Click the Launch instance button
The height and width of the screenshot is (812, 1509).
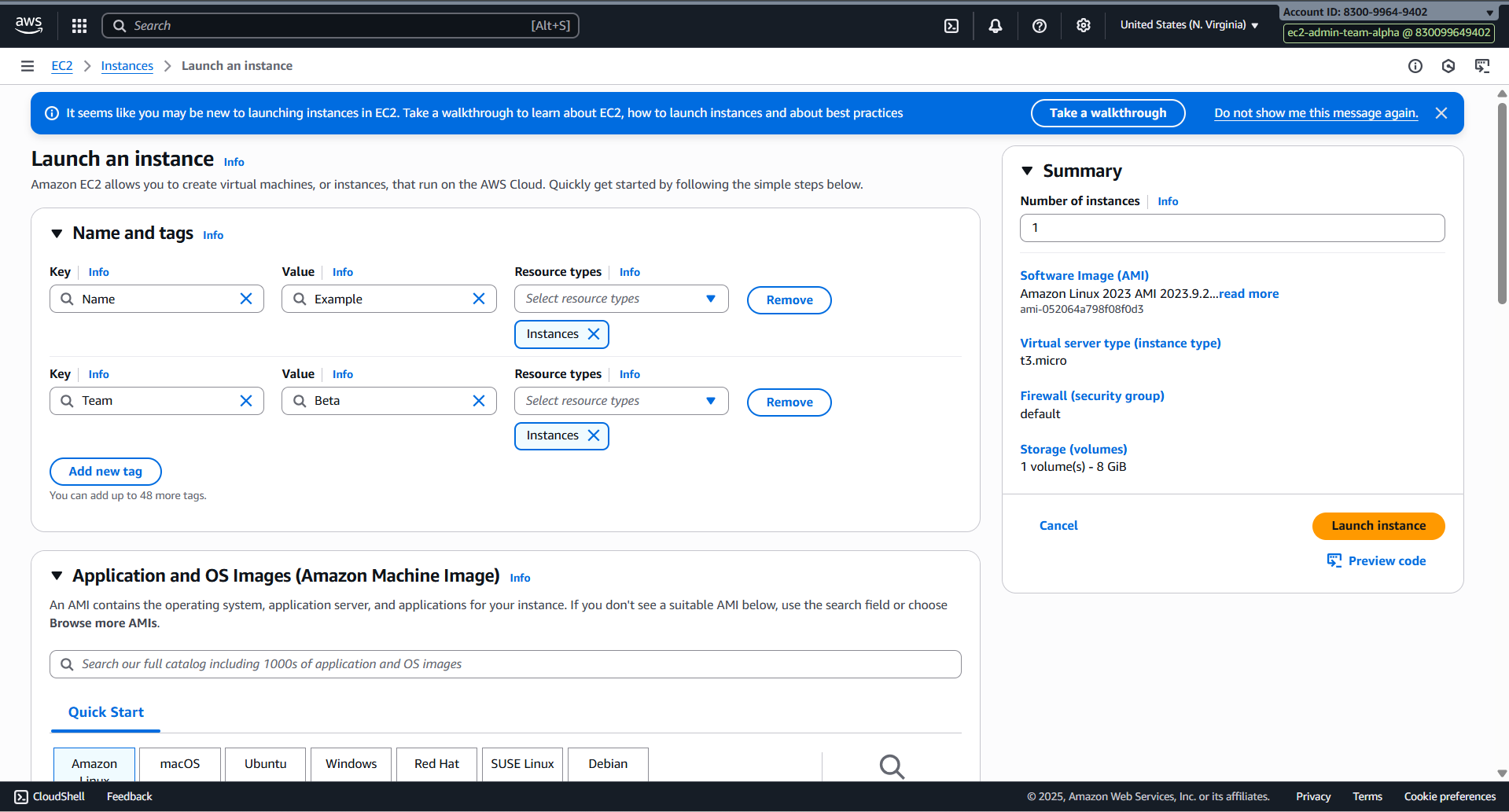(1378, 526)
